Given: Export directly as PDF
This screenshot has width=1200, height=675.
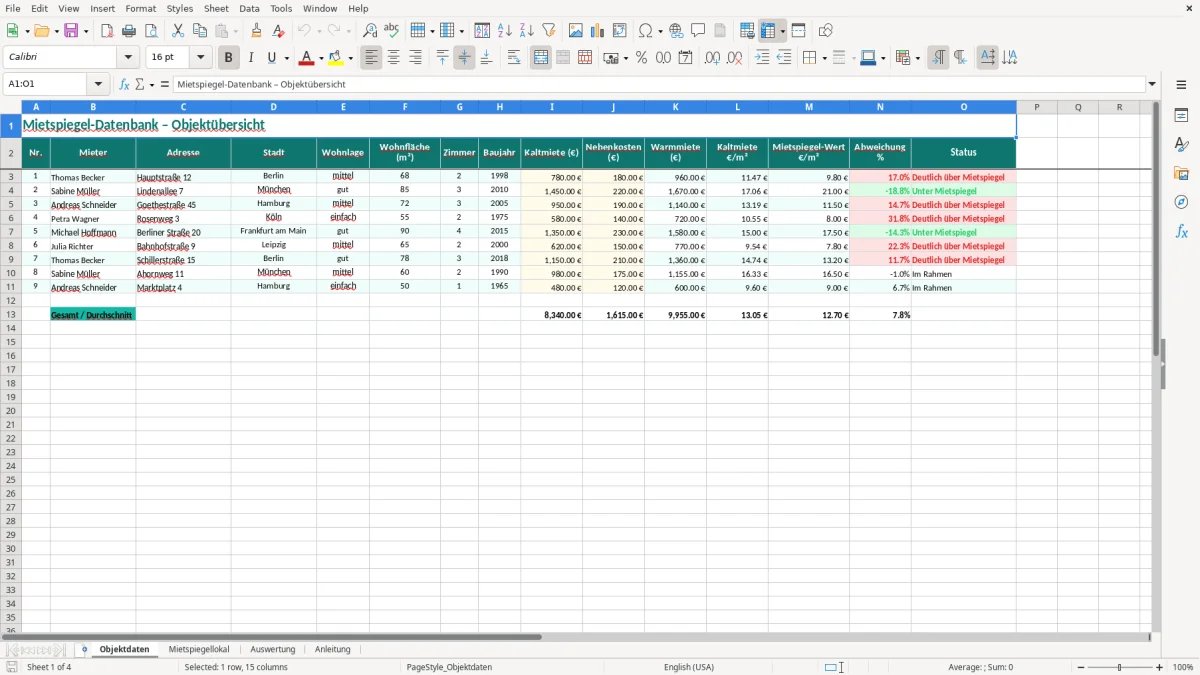Looking at the screenshot, I should [x=107, y=31].
